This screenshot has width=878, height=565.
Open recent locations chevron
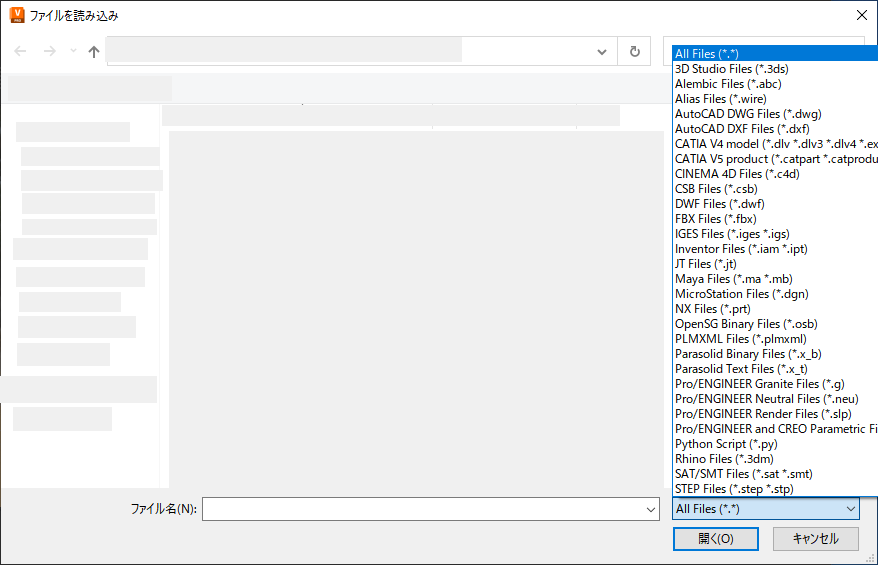point(73,52)
